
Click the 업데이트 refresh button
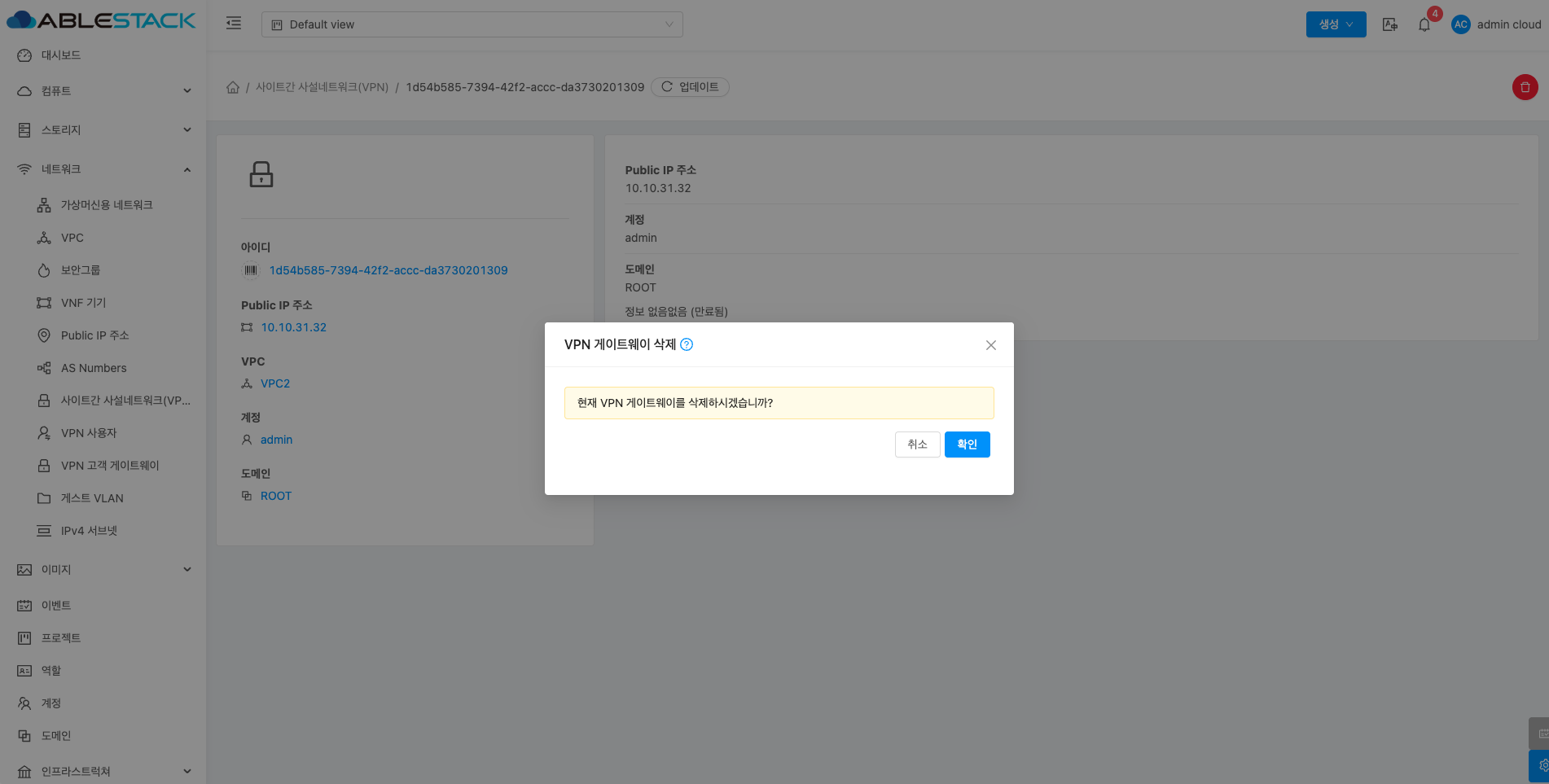690,87
